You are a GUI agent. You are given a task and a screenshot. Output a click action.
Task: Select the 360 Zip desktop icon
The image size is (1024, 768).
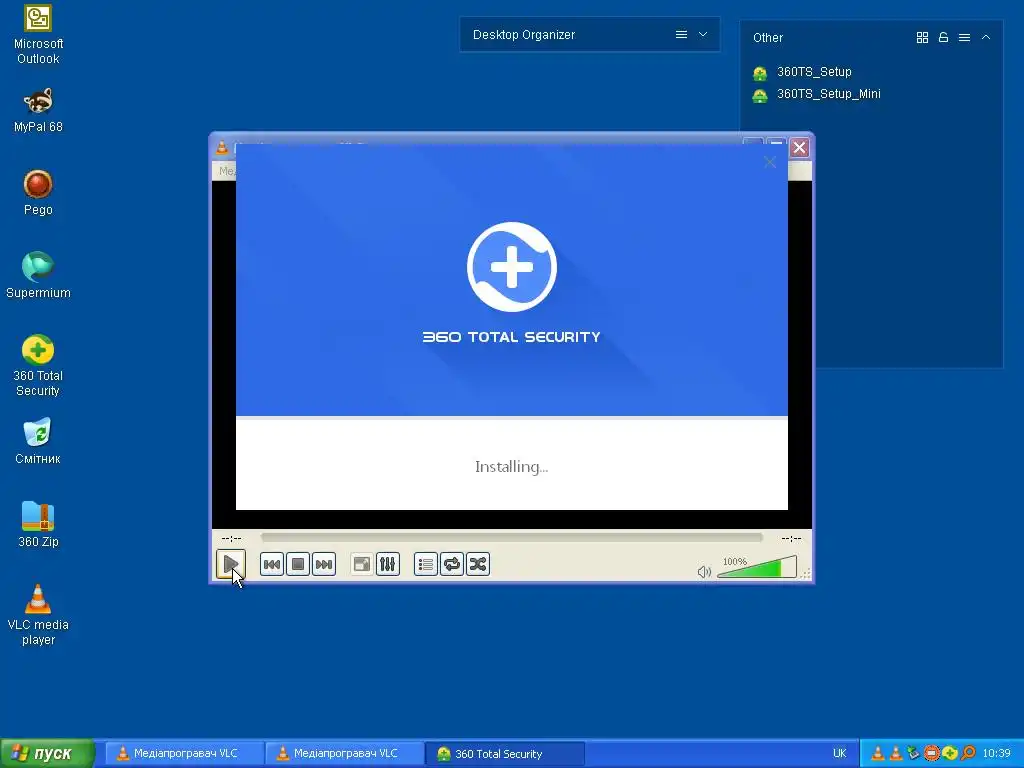click(38, 524)
